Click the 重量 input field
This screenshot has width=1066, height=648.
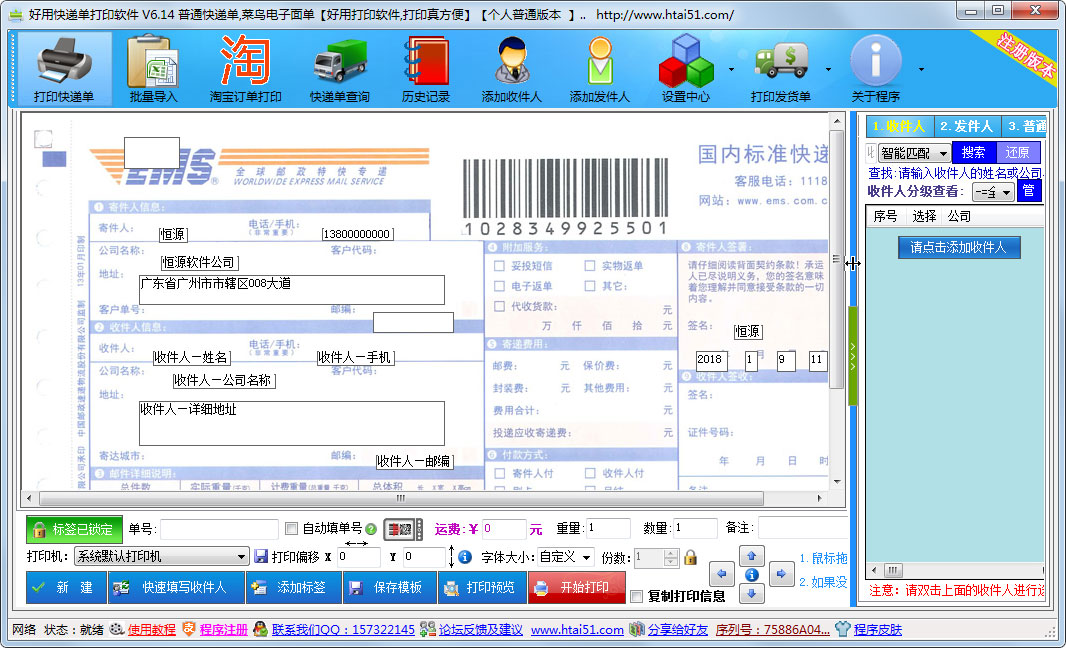pos(608,528)
